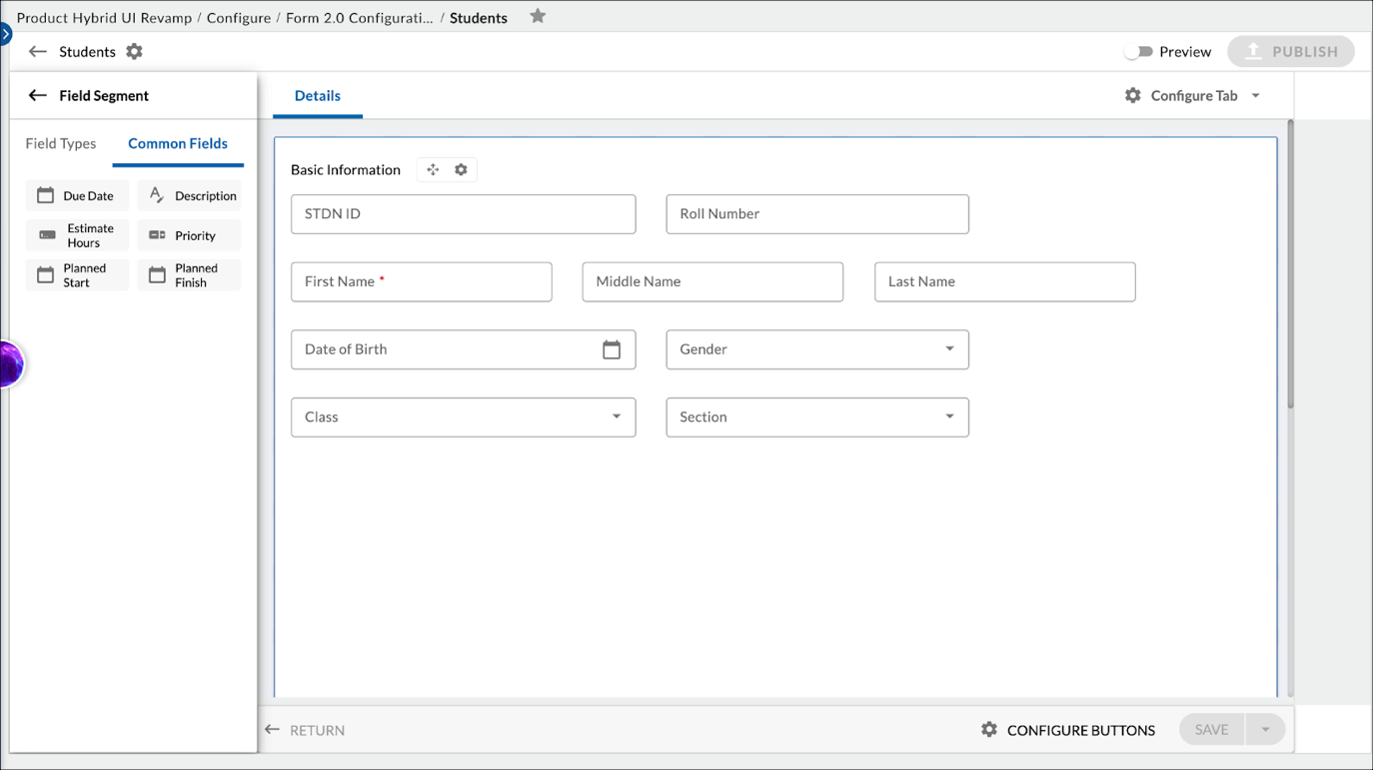Open the Gender dropdown
Image resolution: width=1373 pixels, height=770 pixels.
tap(949, 349)
